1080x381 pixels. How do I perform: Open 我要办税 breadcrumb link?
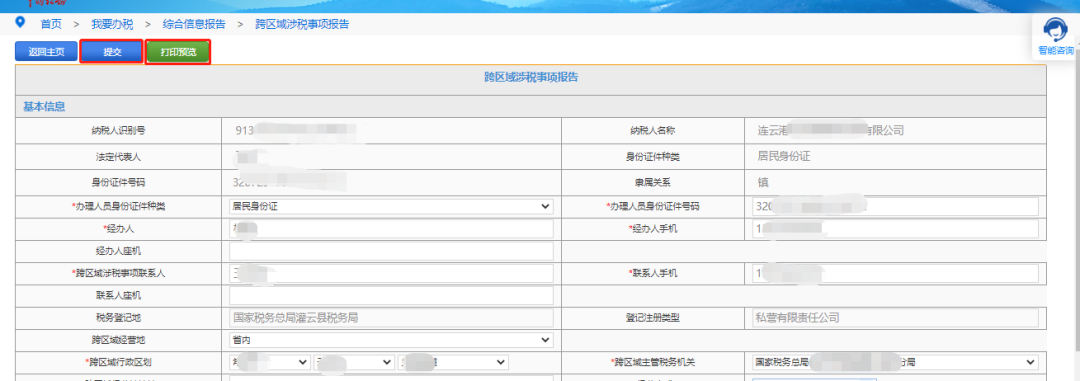[112, 24]
